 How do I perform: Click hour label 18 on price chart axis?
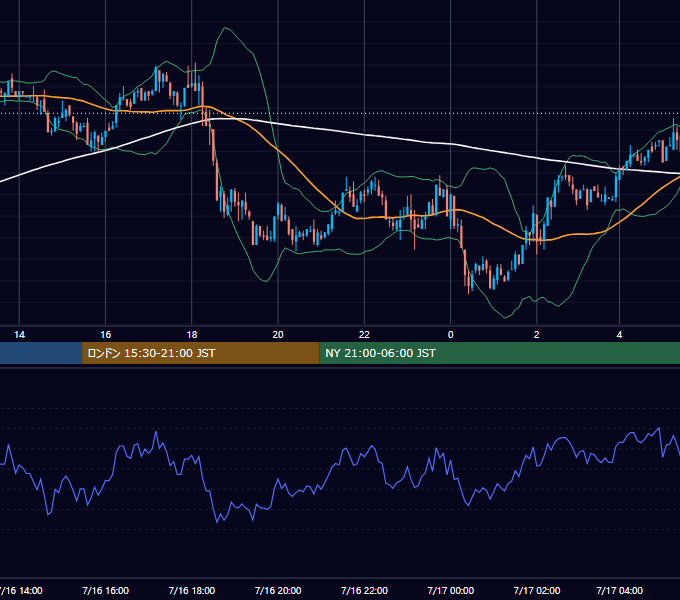192,335
